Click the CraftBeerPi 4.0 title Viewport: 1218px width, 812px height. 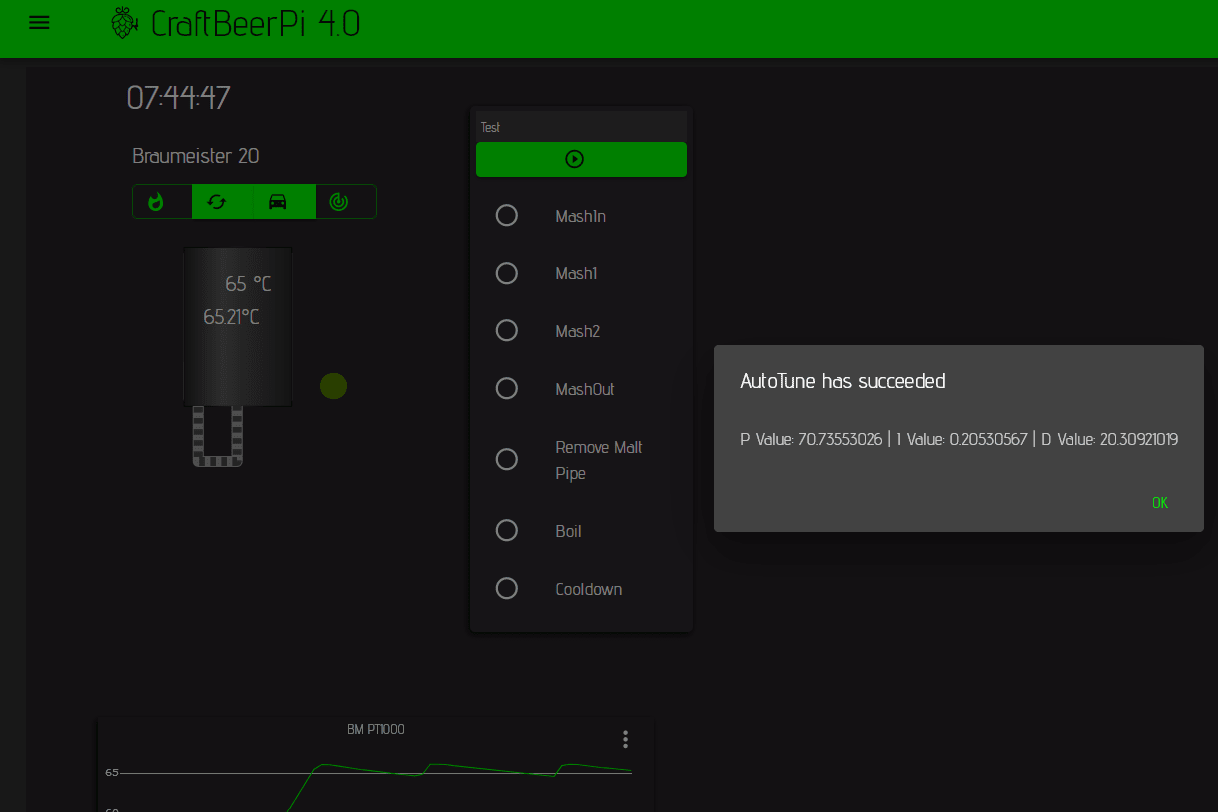pyautogui.click(x=256, y=23)
